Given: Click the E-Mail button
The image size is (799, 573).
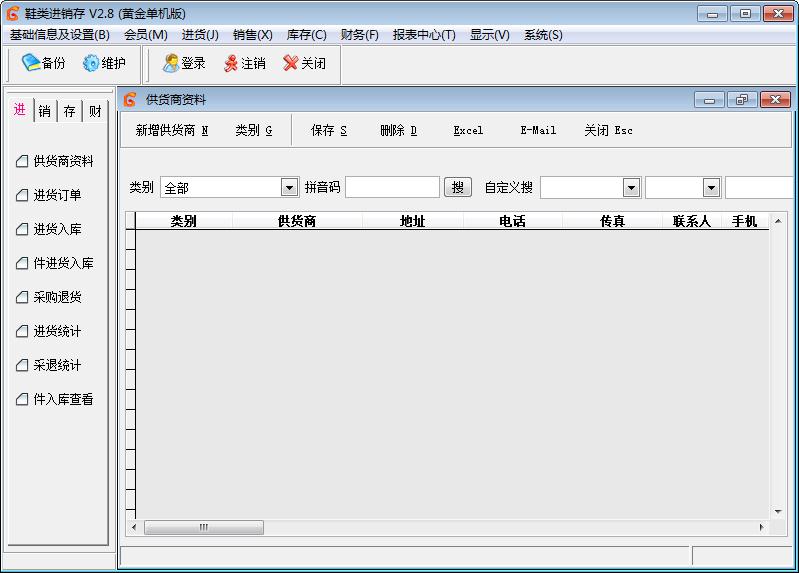Looking at the screenshot, I should pyautogui.click(x=538, y=131).
